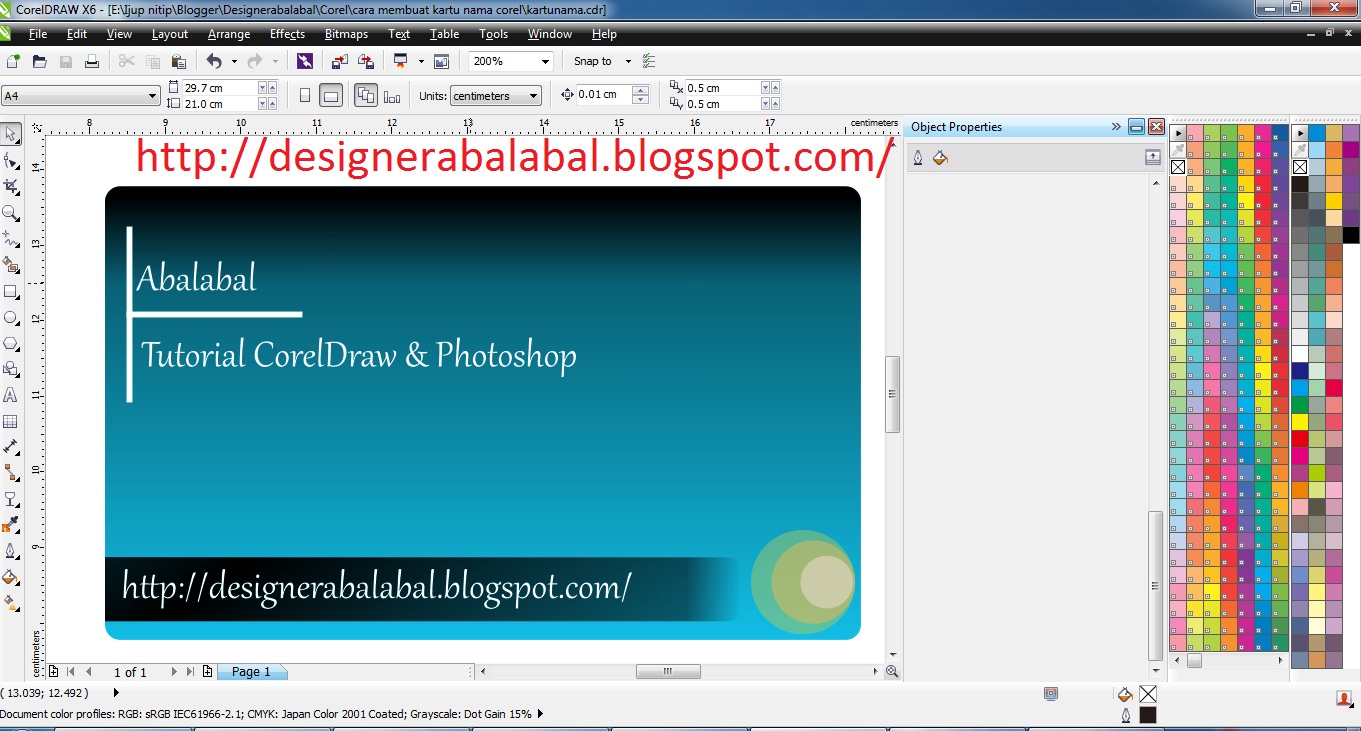Select the Table tool
The height and width of the screenshot is (731, 1361).
point(11,422)
